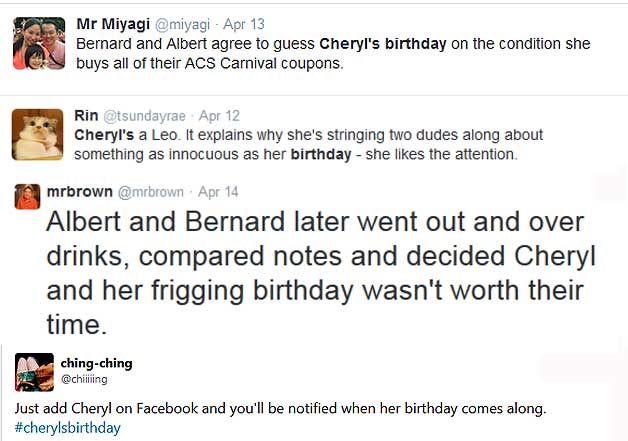Screen dimensions: 628x441
Task: Open mrbrown's tweet about Albert and Bernard
Action: click(321, 273)
